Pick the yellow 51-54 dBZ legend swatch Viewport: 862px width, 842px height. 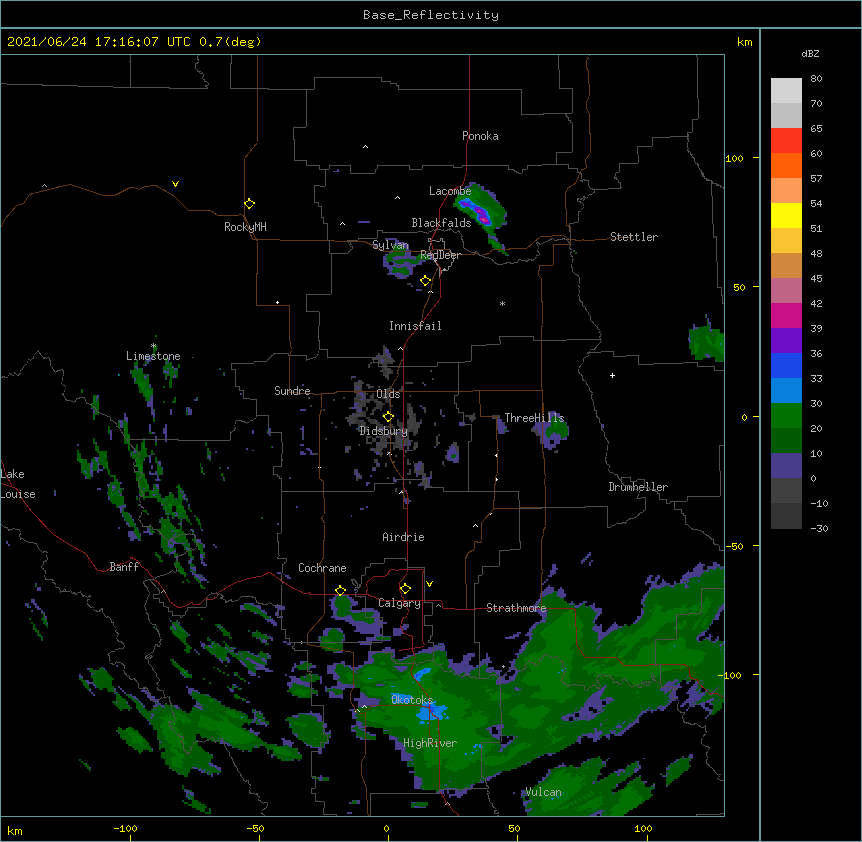tap(786, 215)
